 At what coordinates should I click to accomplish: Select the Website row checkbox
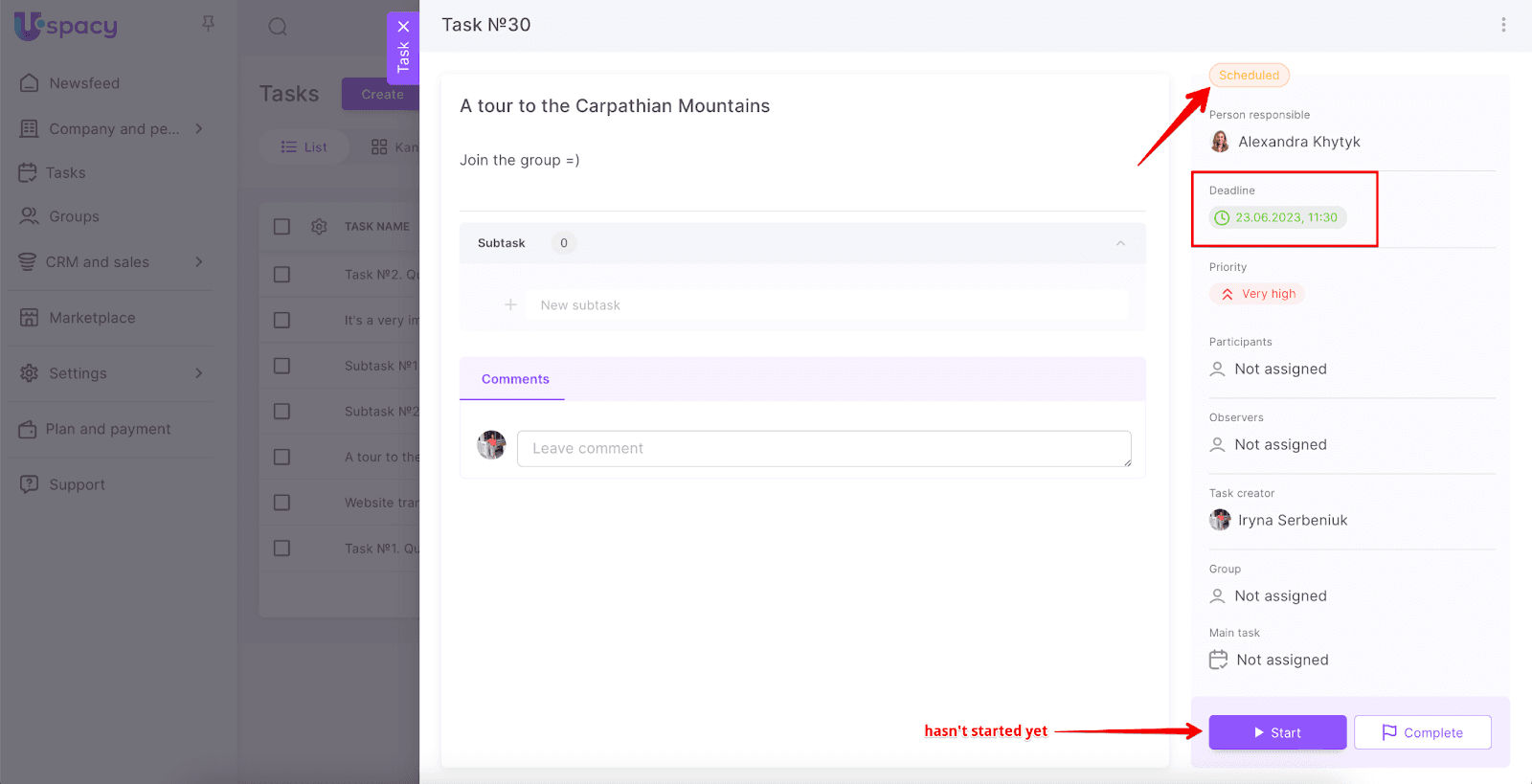pos(282,503)
